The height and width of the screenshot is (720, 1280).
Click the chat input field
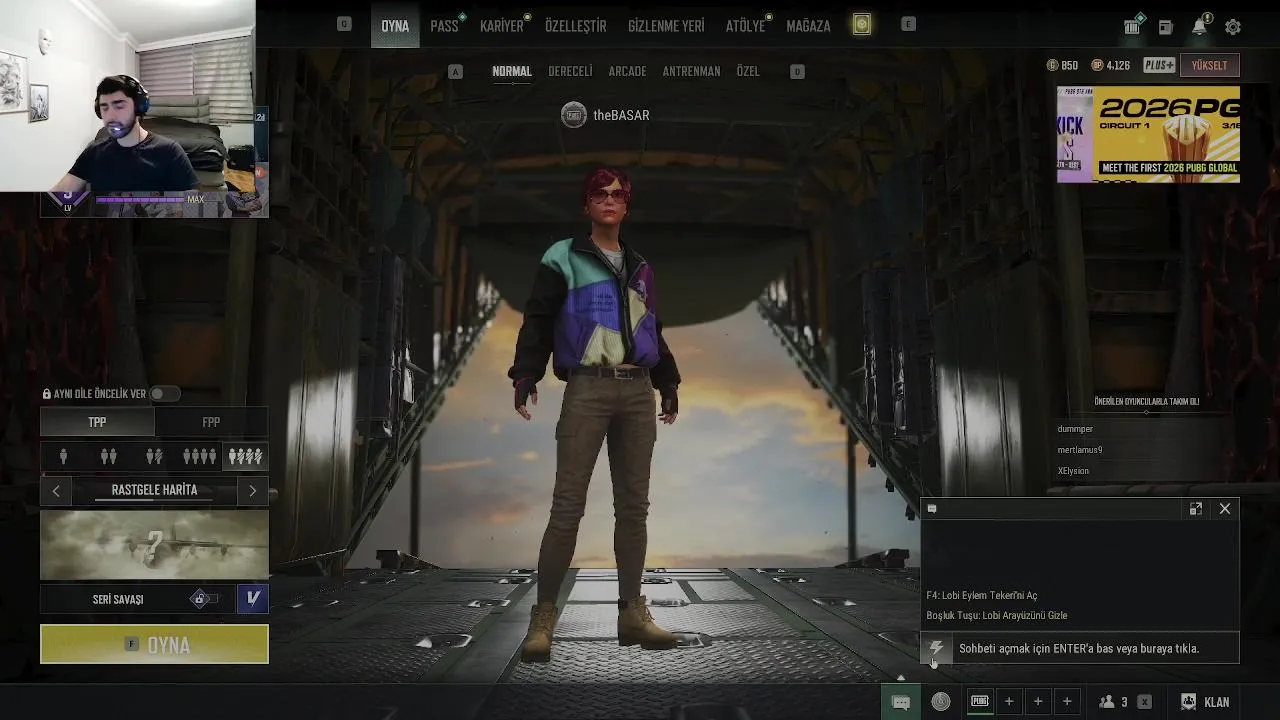(1095, 648)
